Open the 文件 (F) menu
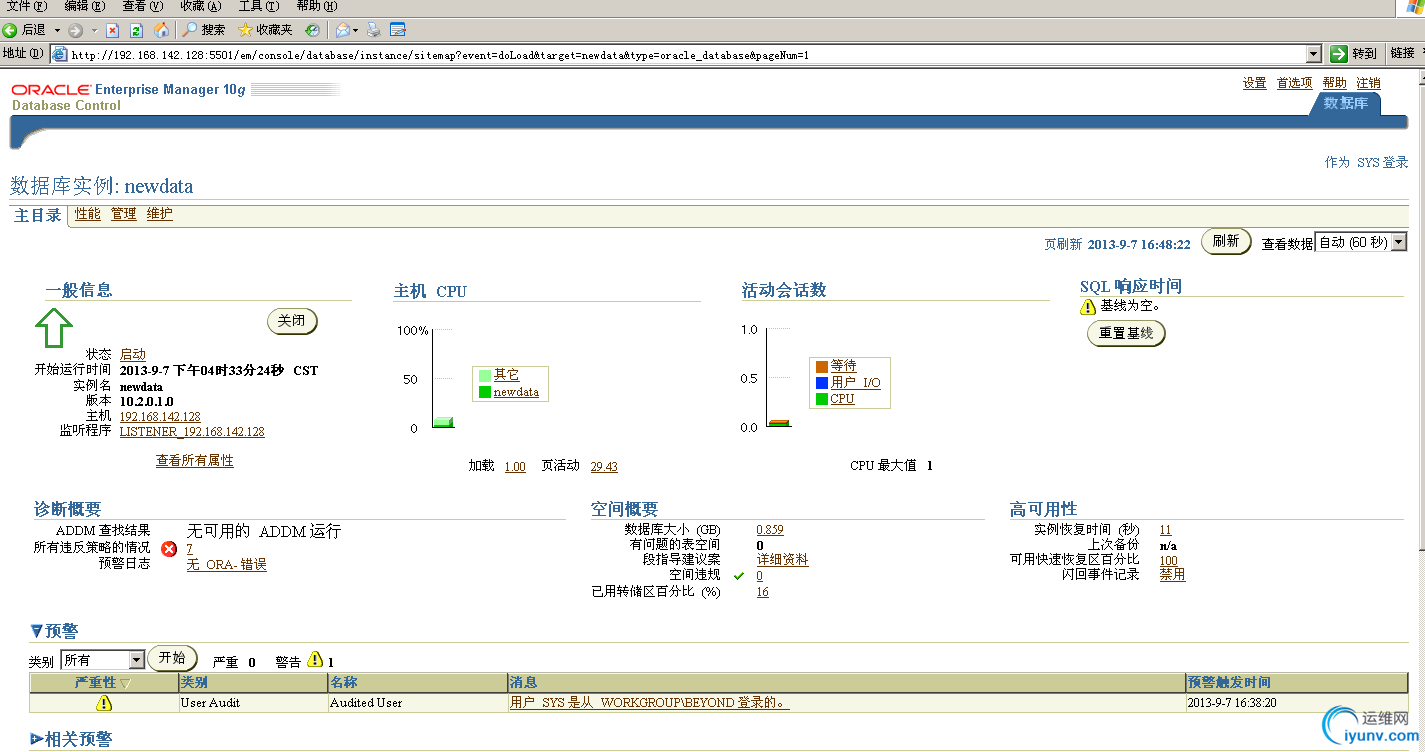The width and height of the screenshot is (1425, 752). point(27,6)
